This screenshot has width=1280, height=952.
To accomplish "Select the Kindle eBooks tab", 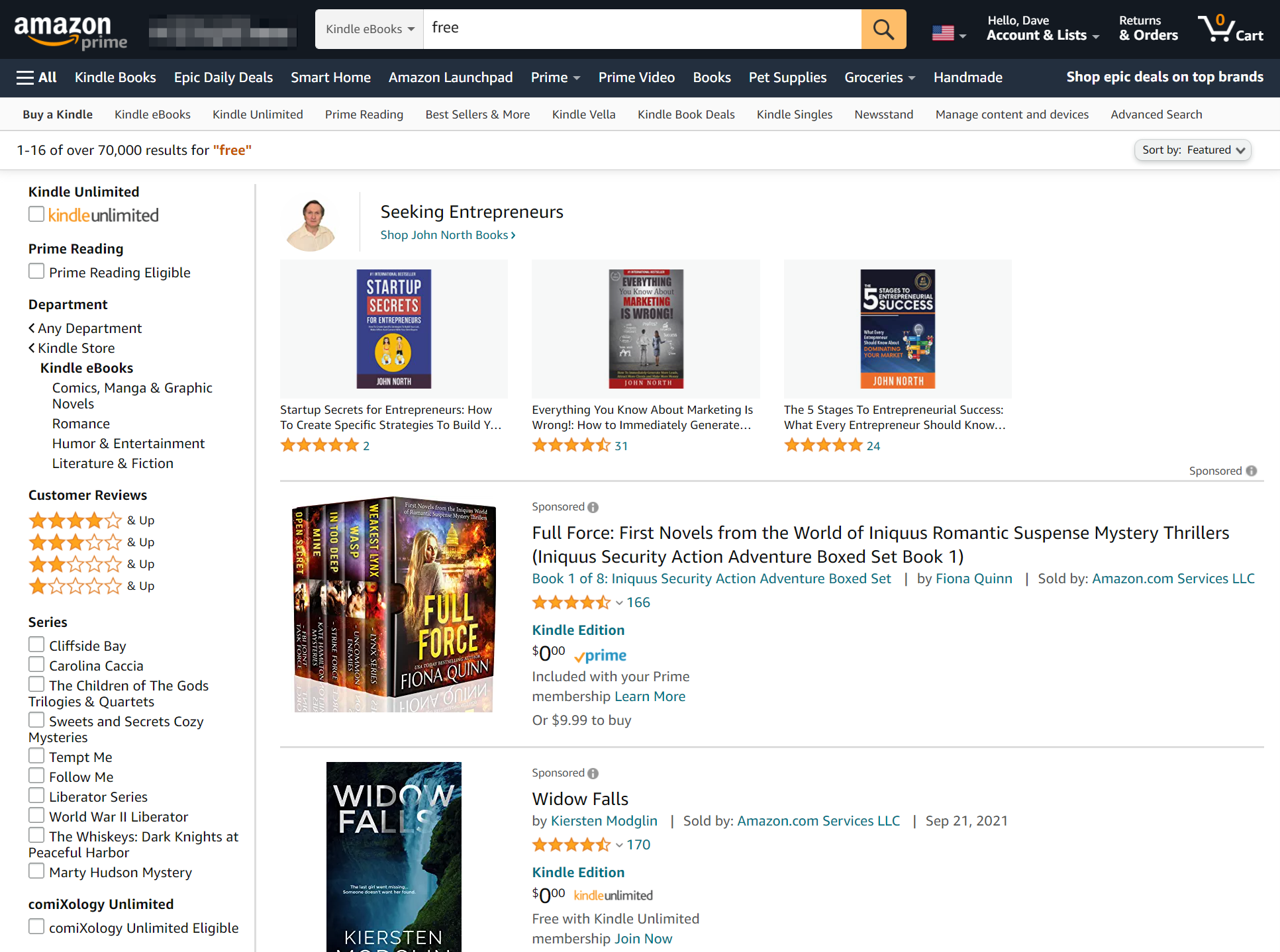I will pos(152,113).
